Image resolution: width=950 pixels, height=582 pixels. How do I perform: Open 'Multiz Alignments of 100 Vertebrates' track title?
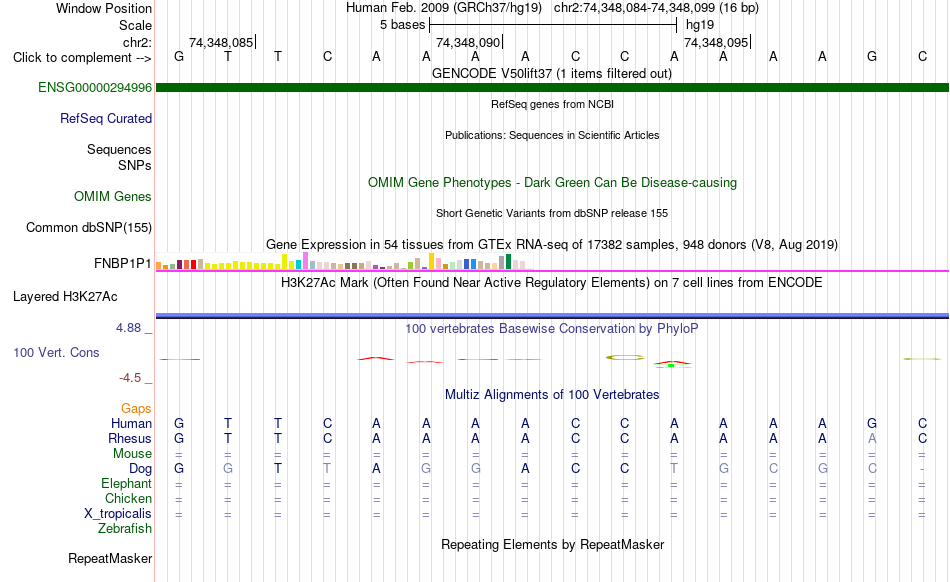552,395
